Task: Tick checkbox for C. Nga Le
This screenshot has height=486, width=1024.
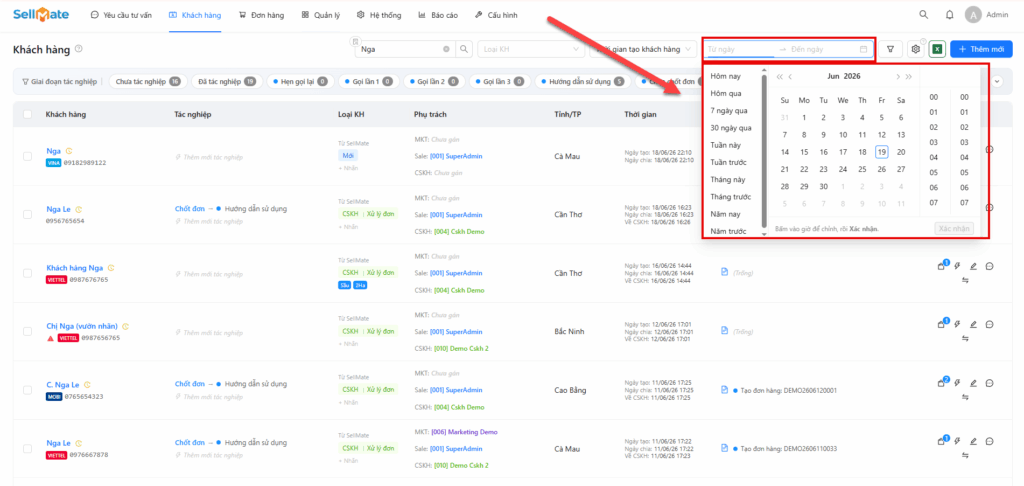Action: coord(27,390)
